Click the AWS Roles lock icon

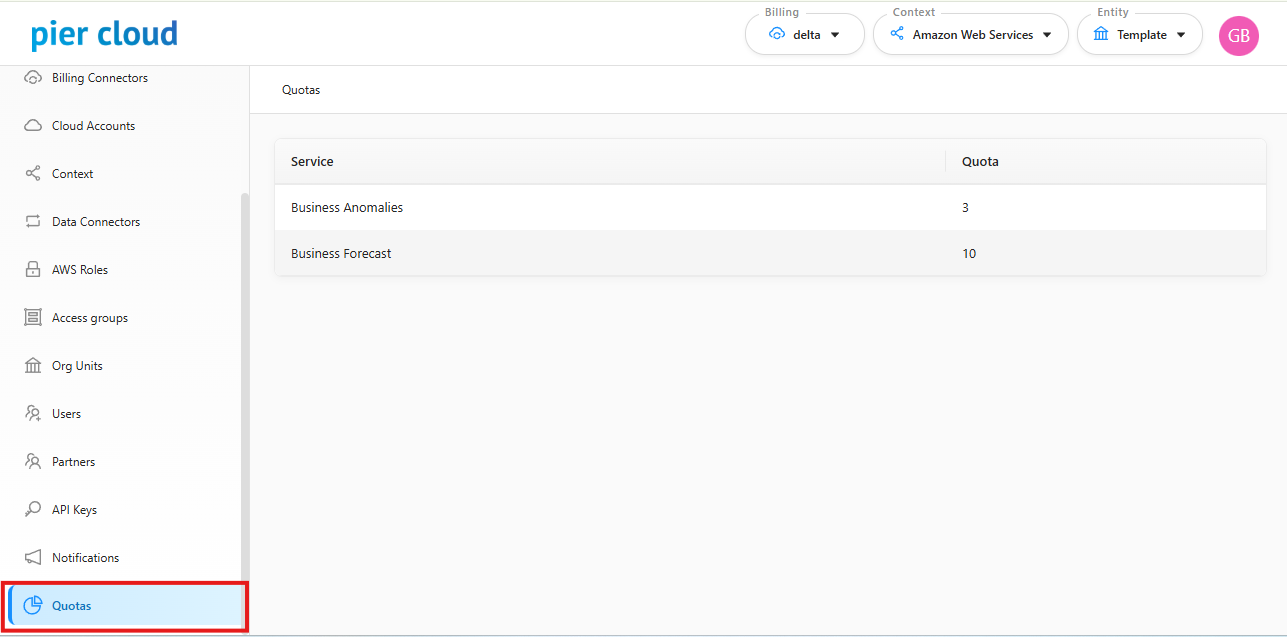click(33, 270)
